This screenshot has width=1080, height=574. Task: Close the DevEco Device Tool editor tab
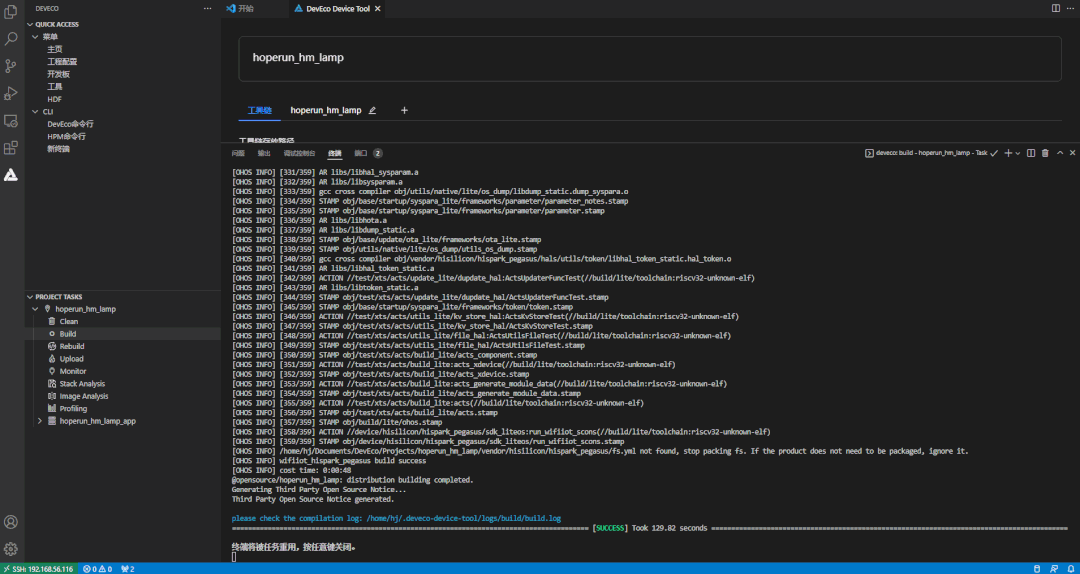377,8
